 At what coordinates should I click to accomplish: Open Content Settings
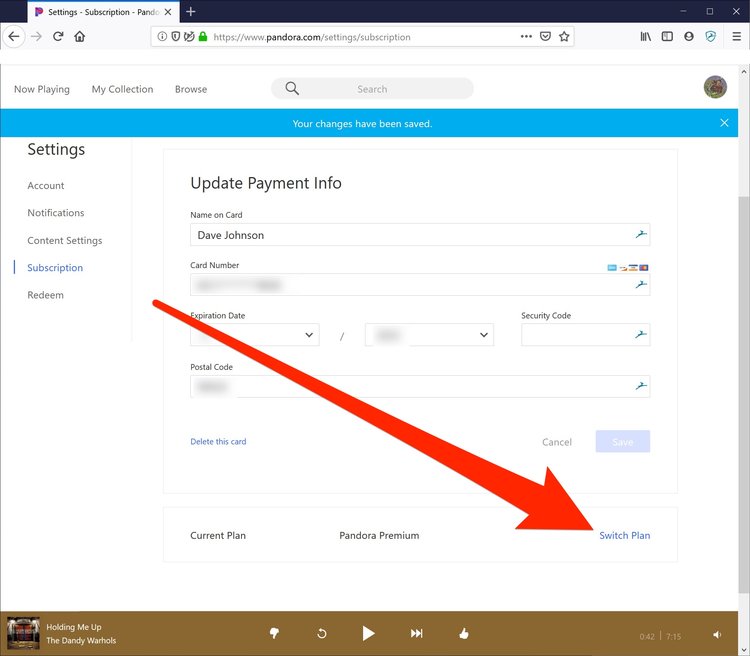coord(65,240)
